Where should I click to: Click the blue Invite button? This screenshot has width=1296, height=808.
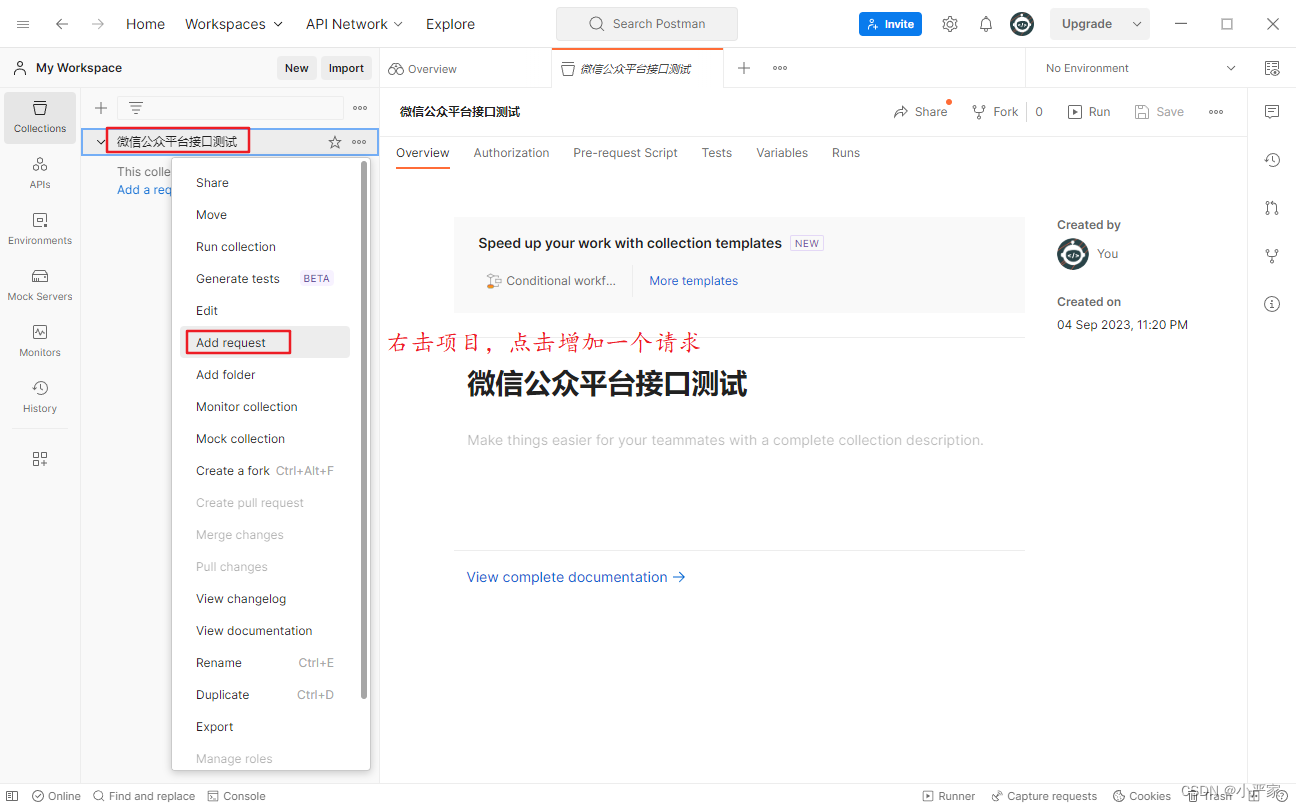[x=890, y=24]
